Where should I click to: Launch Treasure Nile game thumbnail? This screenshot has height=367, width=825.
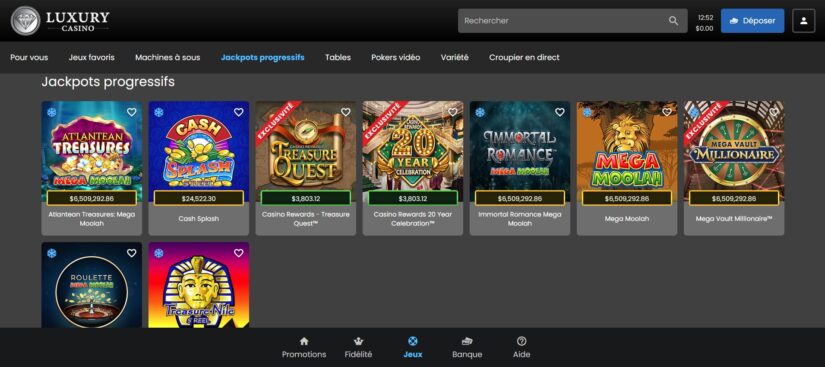point(199,285)
